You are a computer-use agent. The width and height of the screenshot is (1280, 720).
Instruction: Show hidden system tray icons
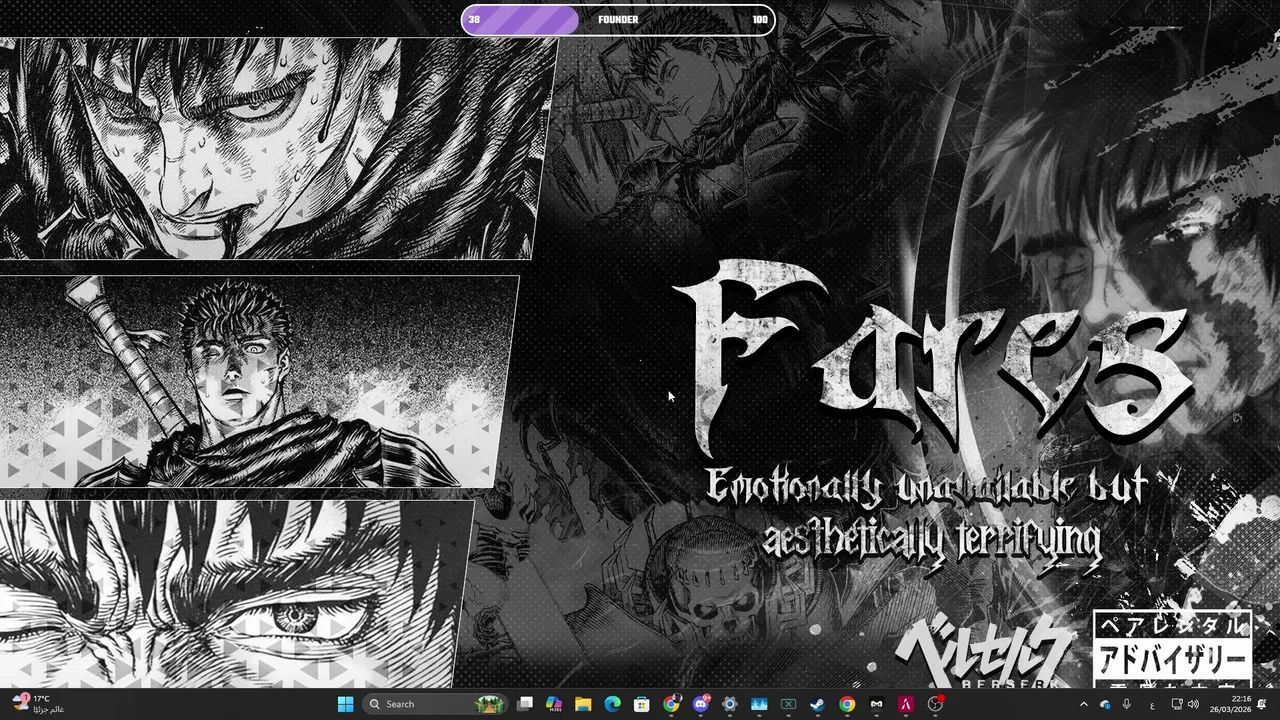[x=1083, y=704]
